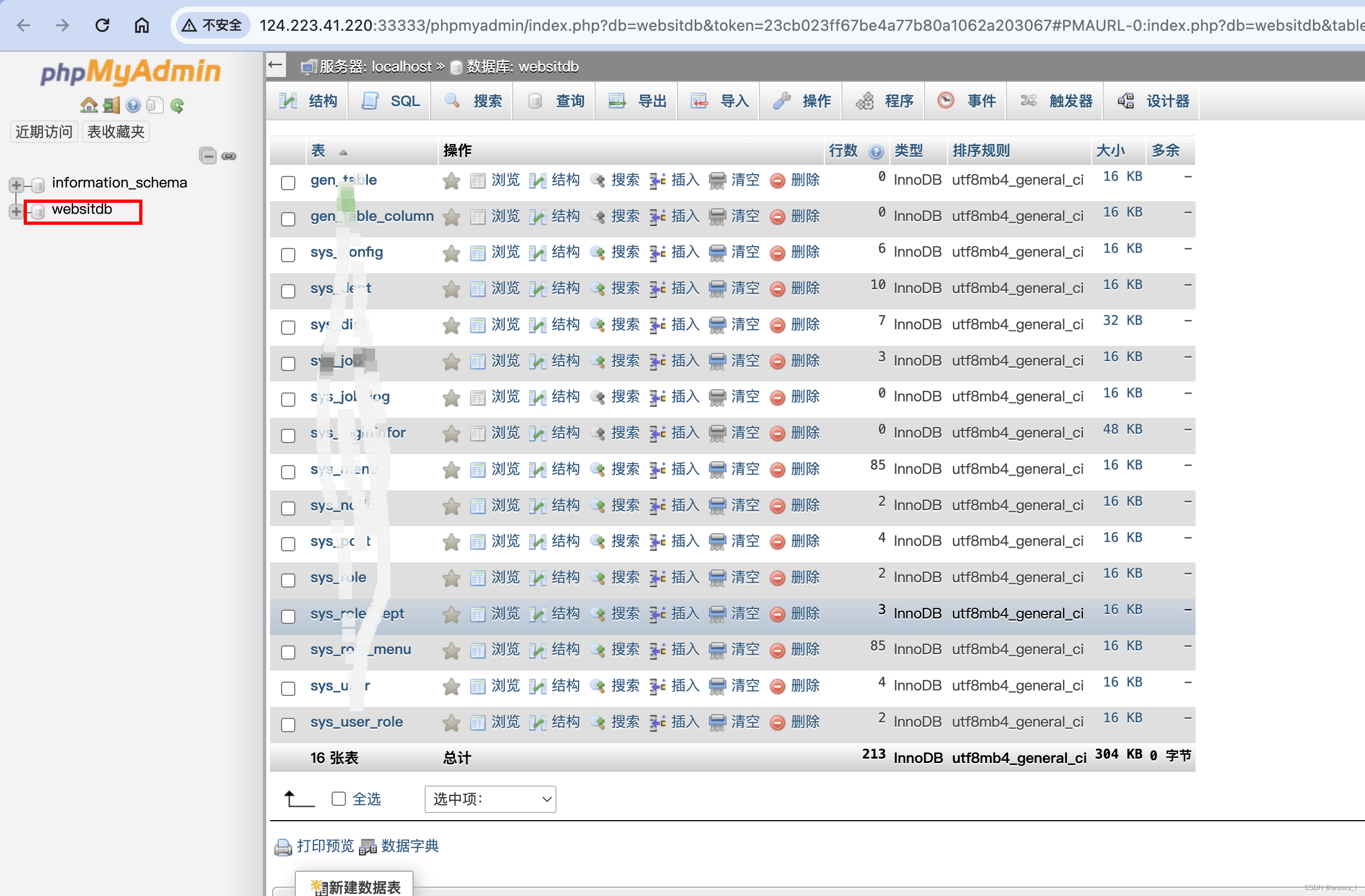Select the sys_role_menu row checkbox
The height and width of the screenshot is (896, 1365).
tap(288, 652)
